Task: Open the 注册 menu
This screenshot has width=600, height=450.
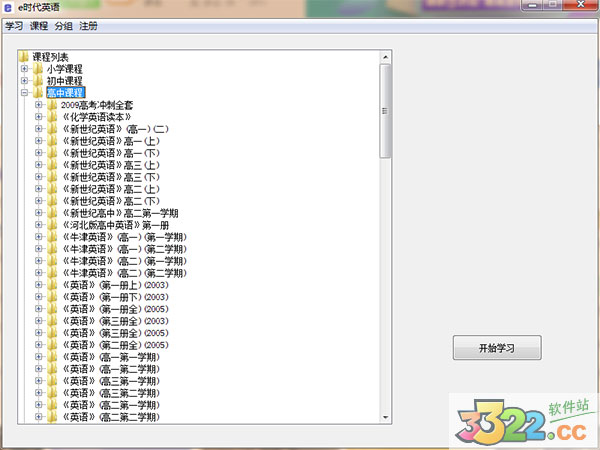Action: click(x=89, y=26)
